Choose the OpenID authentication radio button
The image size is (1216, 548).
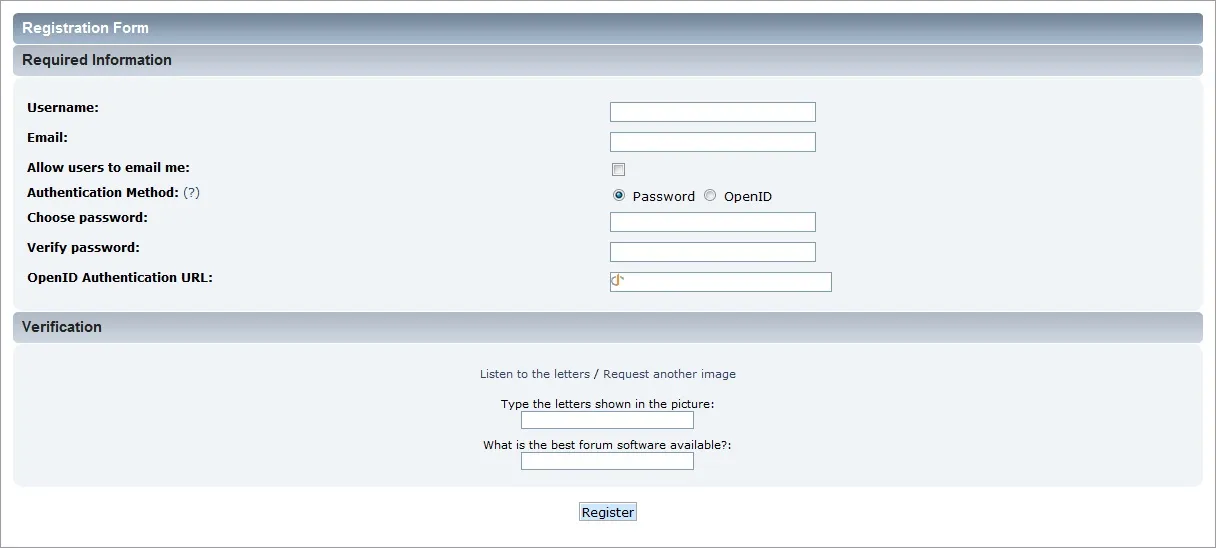(710, 196)
